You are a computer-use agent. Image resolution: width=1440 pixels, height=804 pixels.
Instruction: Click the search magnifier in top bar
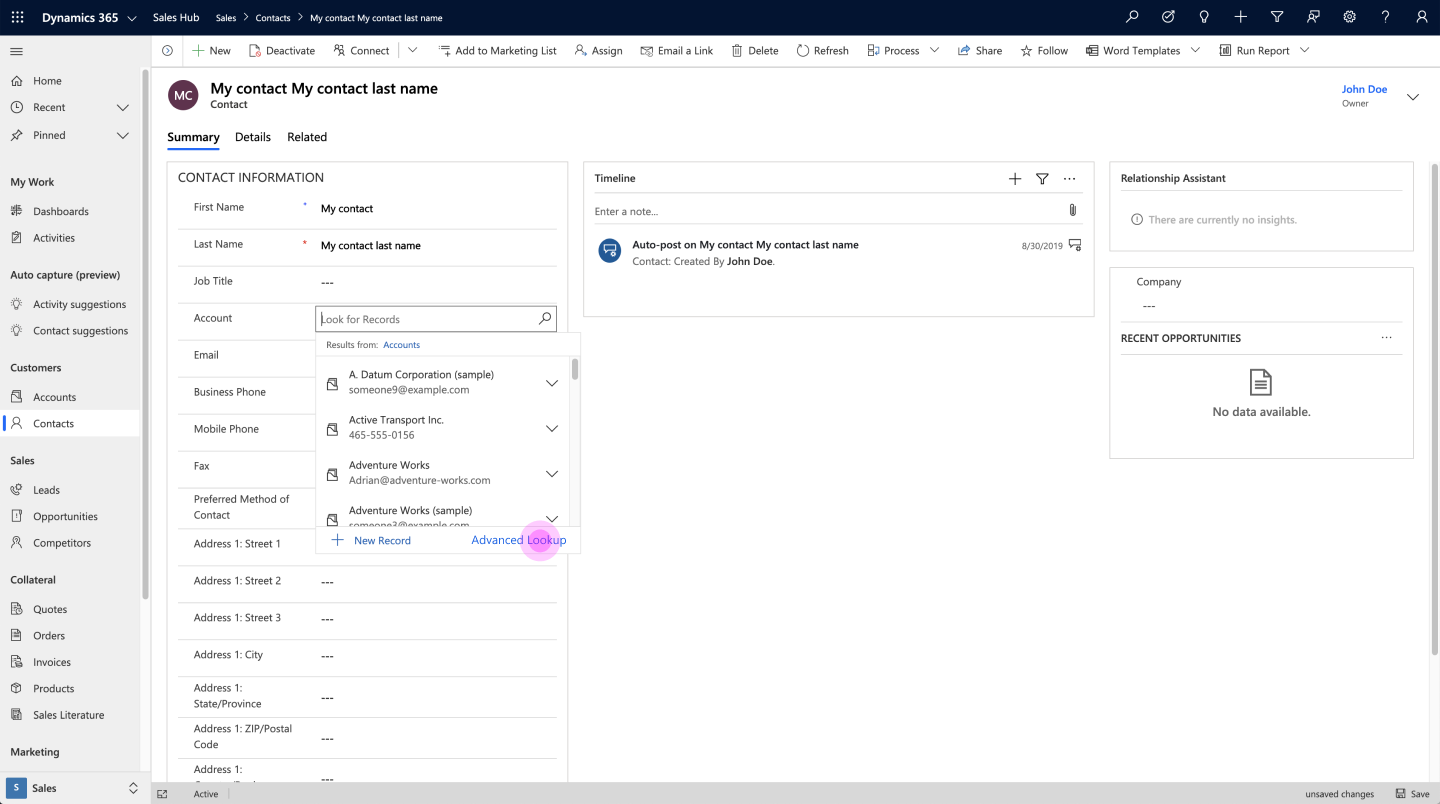[x=1132, y=17]
